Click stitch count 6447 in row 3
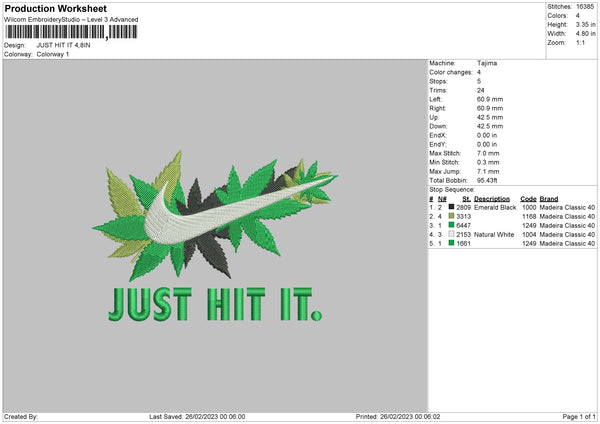The height and width of the screenshot is (424, 600). coord(463,225)
